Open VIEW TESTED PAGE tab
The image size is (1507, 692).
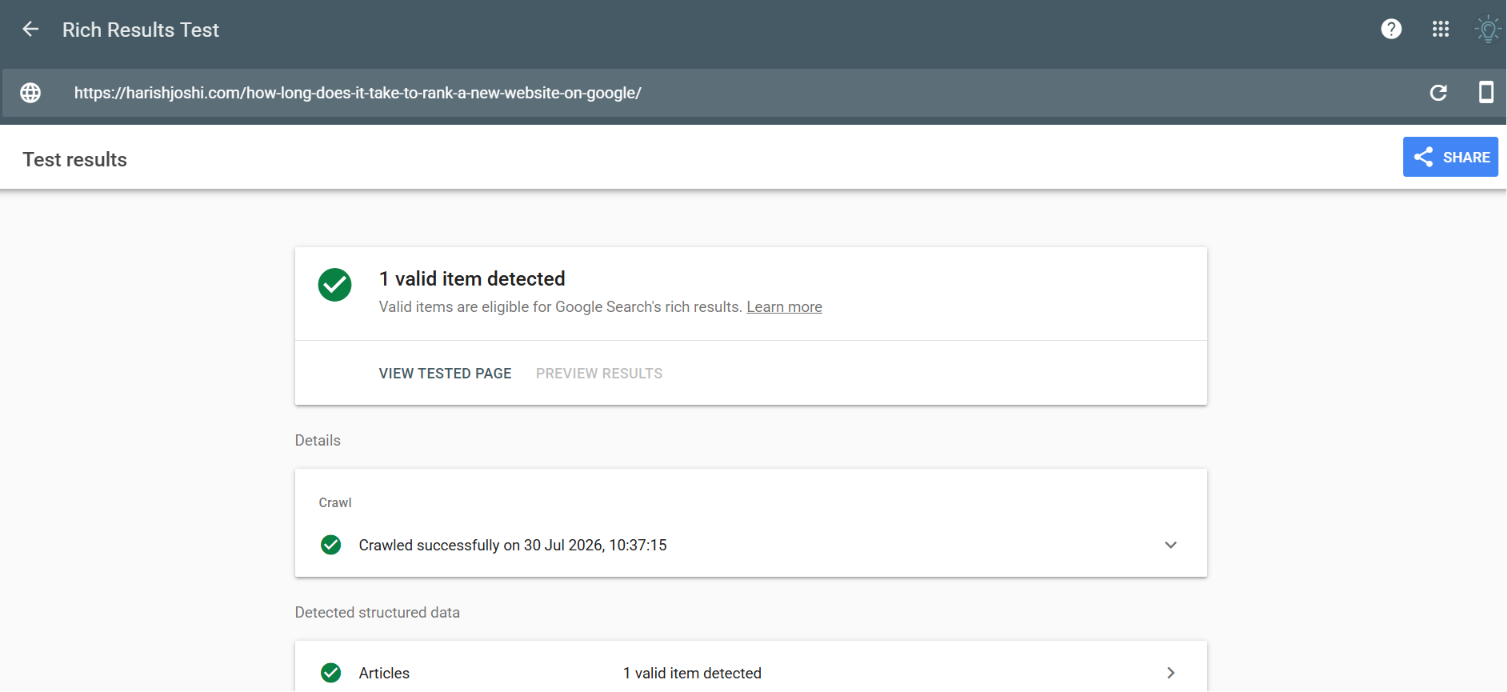(445, 373)
